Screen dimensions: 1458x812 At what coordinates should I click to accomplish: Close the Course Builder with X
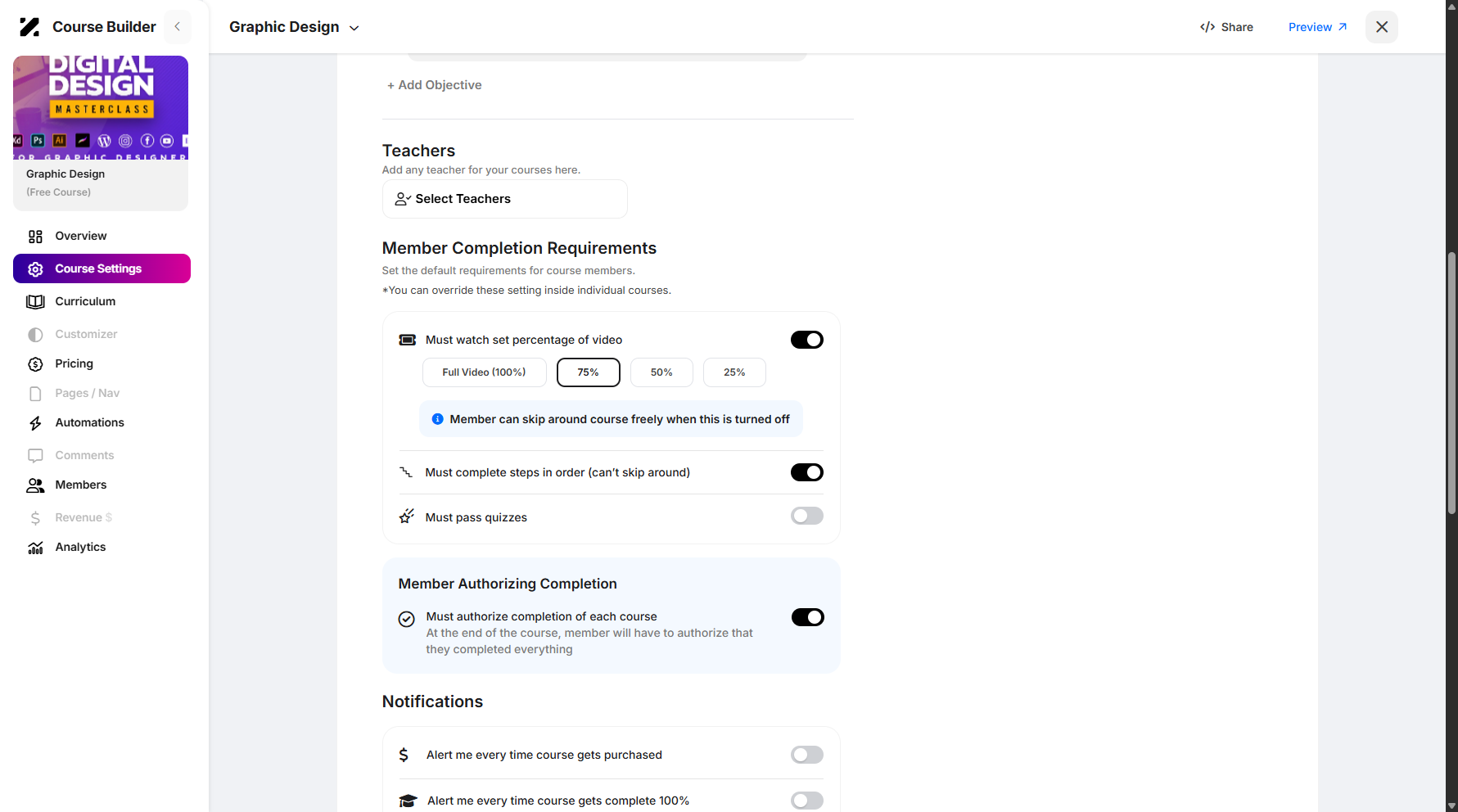tap(1382, 27)
